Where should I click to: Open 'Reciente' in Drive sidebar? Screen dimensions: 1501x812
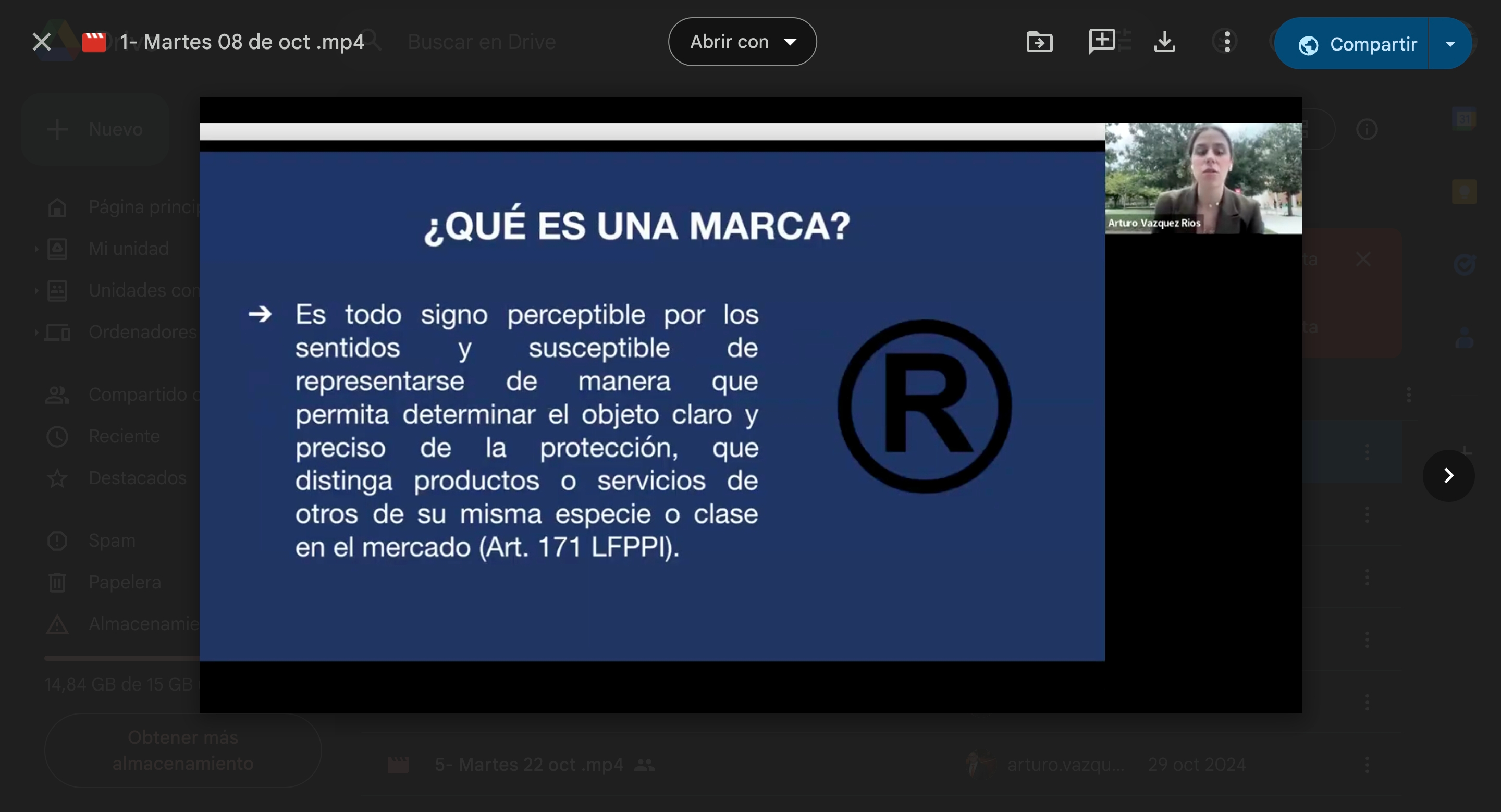coord(124,436)
